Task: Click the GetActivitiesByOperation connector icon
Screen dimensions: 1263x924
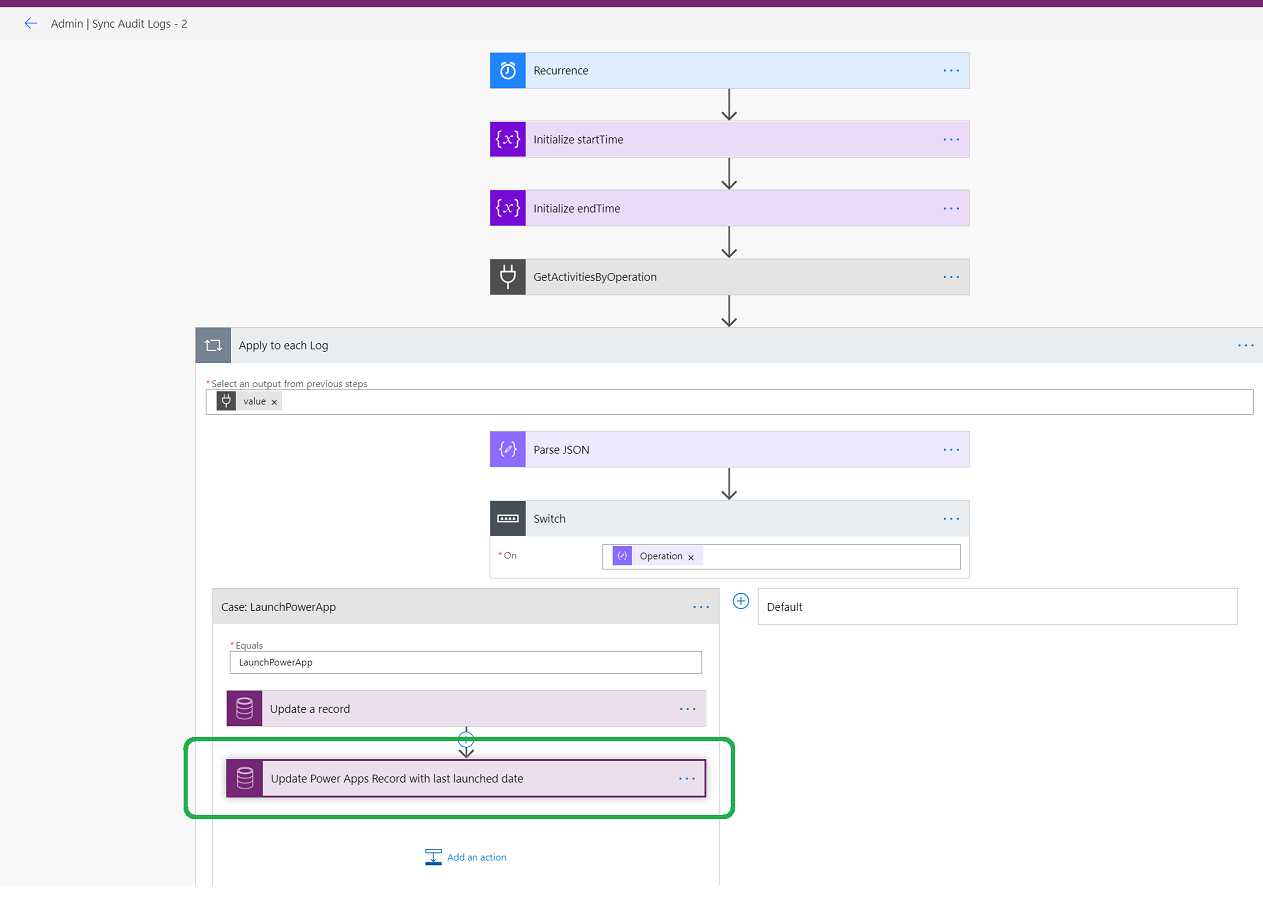Action: click(506, 276)
